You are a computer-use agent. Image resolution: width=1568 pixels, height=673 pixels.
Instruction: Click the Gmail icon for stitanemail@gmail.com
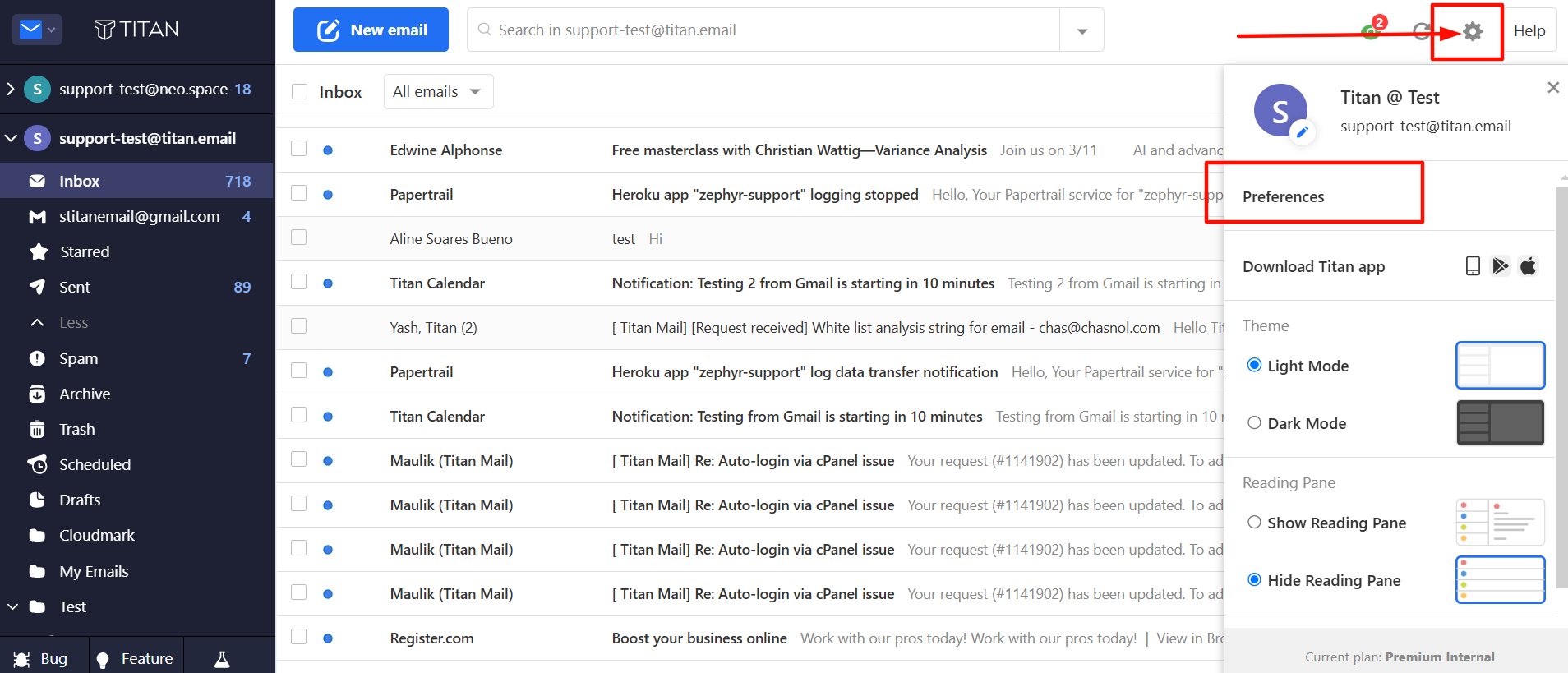coord(37,217)
